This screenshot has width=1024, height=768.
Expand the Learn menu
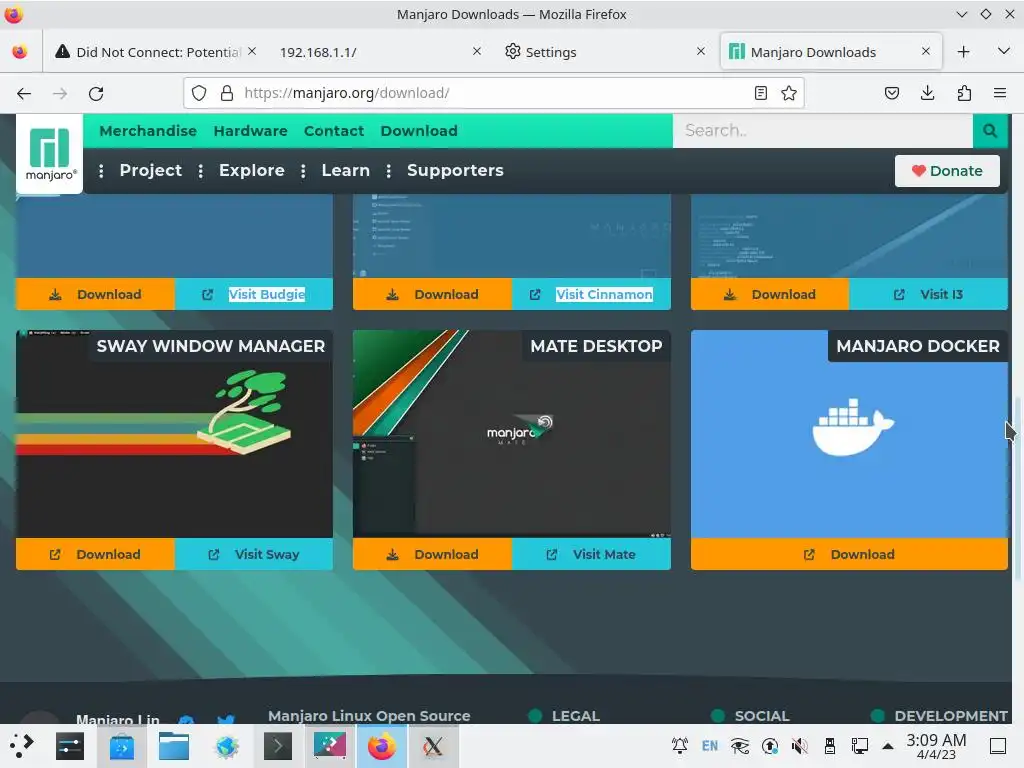tap(345, 170)
